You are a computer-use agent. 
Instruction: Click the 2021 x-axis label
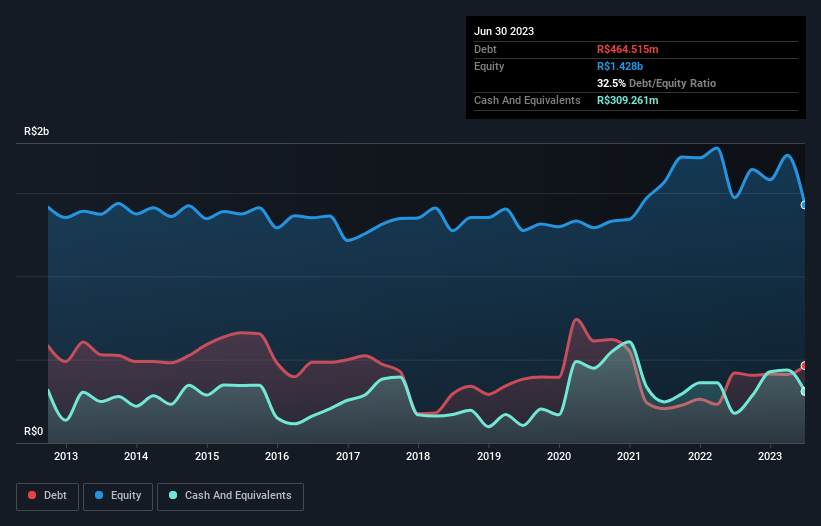[629, 456]
